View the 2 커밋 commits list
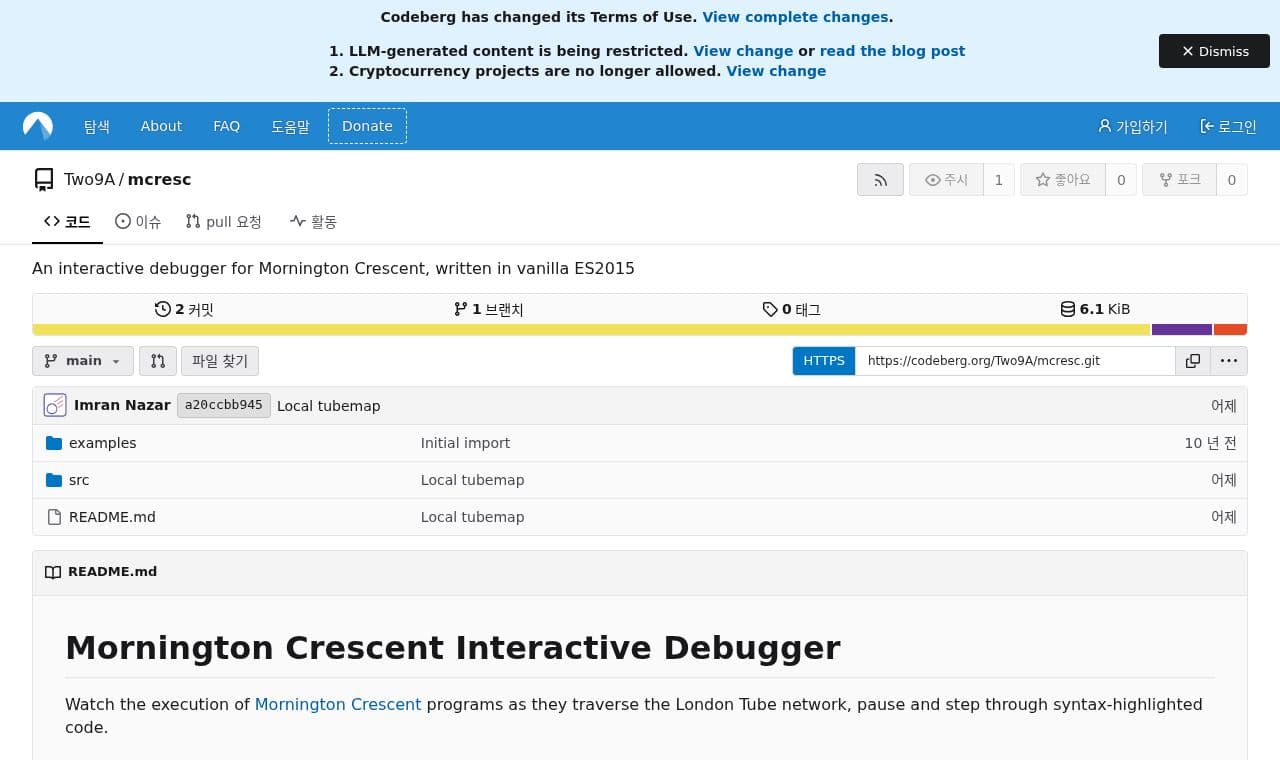Viewport: 1280px width, 760px height. tap(184, 309)
